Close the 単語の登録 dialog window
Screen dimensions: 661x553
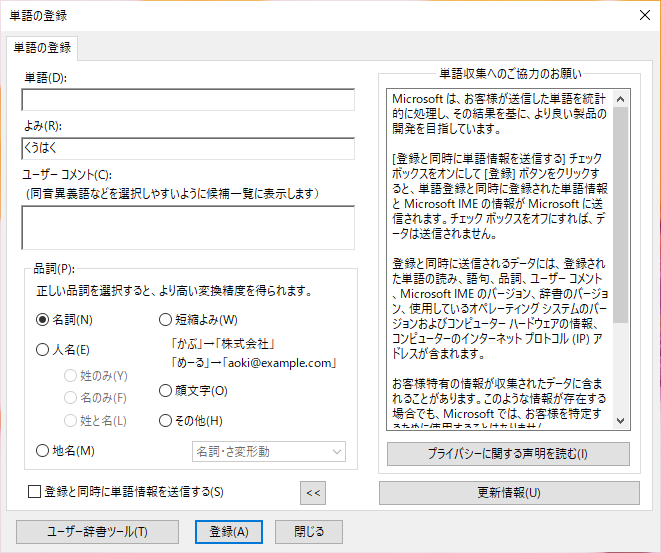pyautogui.click(x=644, y=14)
